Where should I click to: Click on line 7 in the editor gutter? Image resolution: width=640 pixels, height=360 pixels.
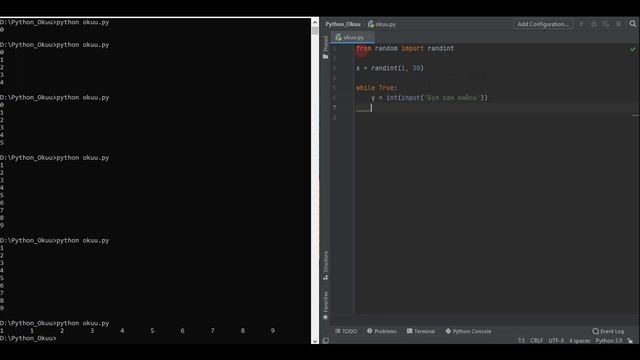(334, 108)
